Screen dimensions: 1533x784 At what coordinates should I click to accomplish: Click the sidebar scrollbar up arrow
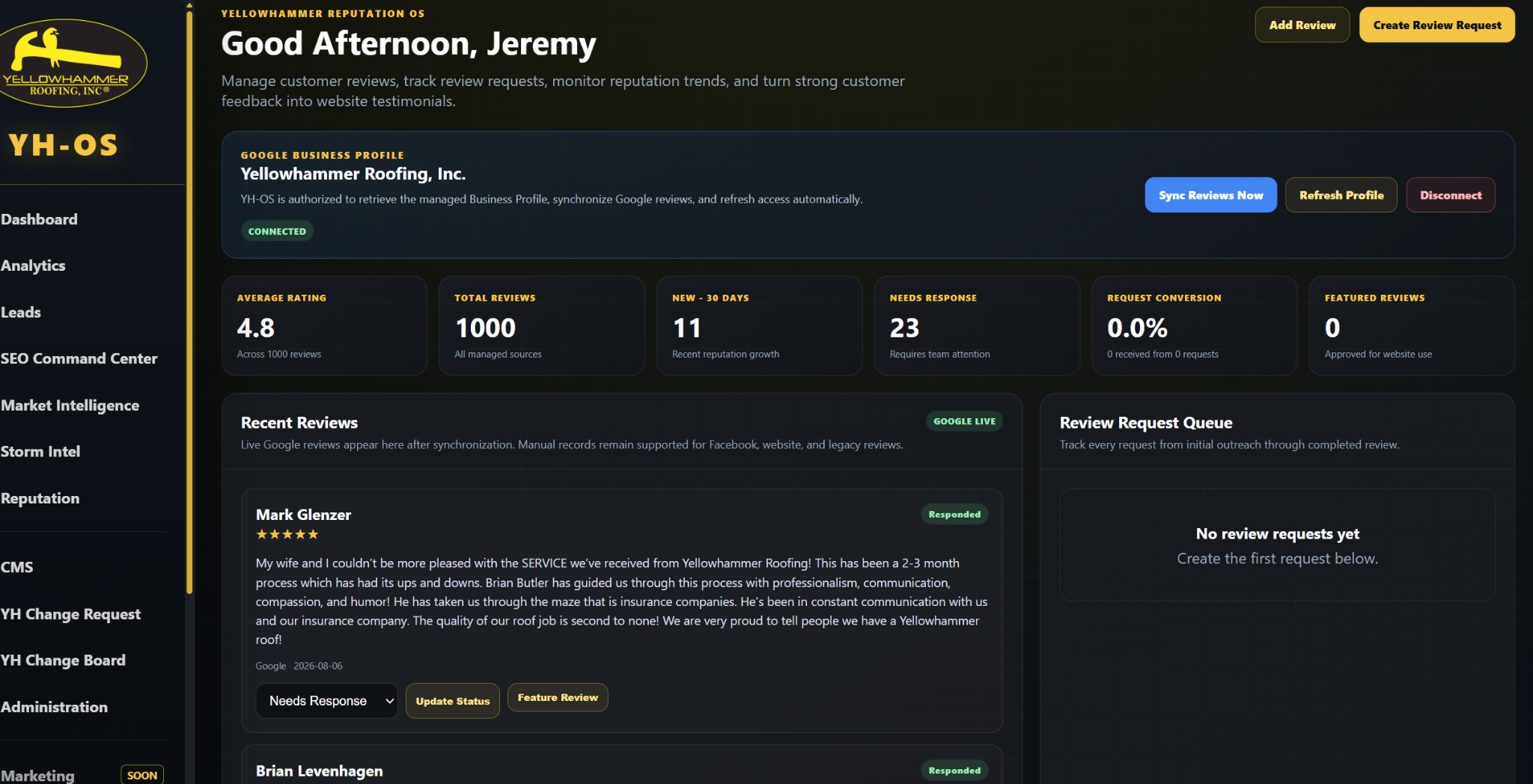click(189, 5)
